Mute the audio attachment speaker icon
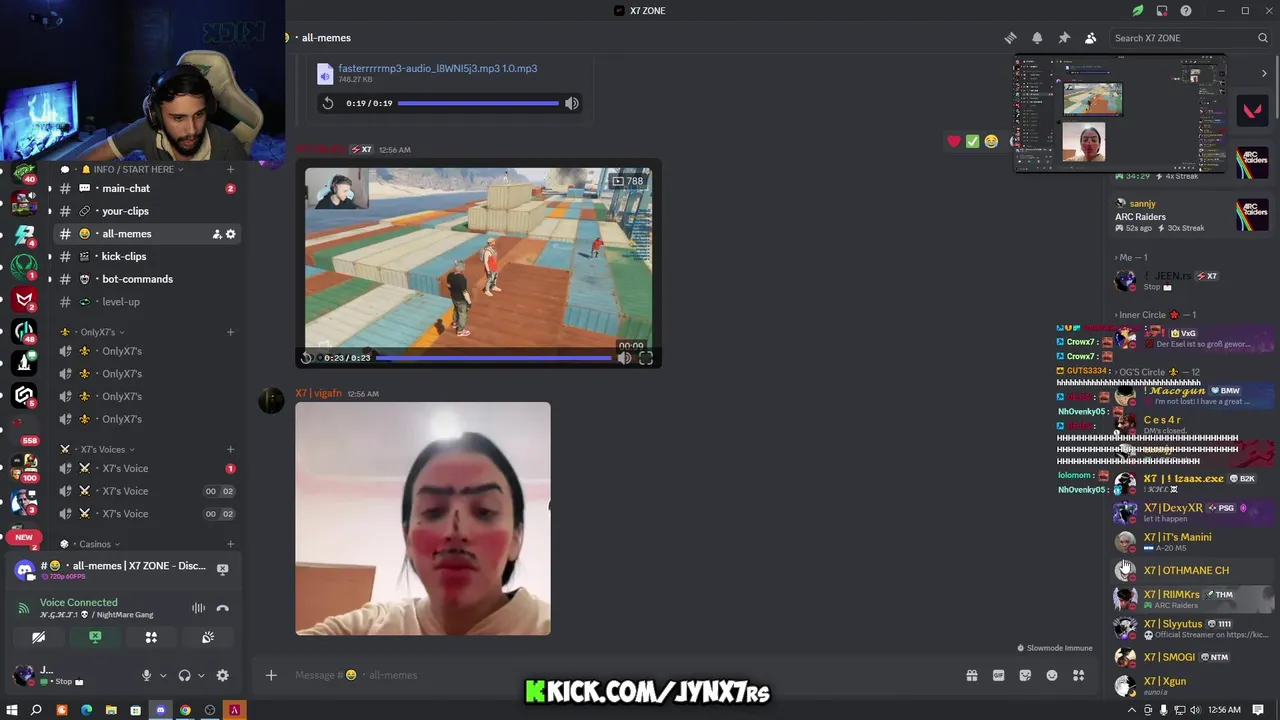The height and width of the screenshot is (720, 1280). click(571, 103)
